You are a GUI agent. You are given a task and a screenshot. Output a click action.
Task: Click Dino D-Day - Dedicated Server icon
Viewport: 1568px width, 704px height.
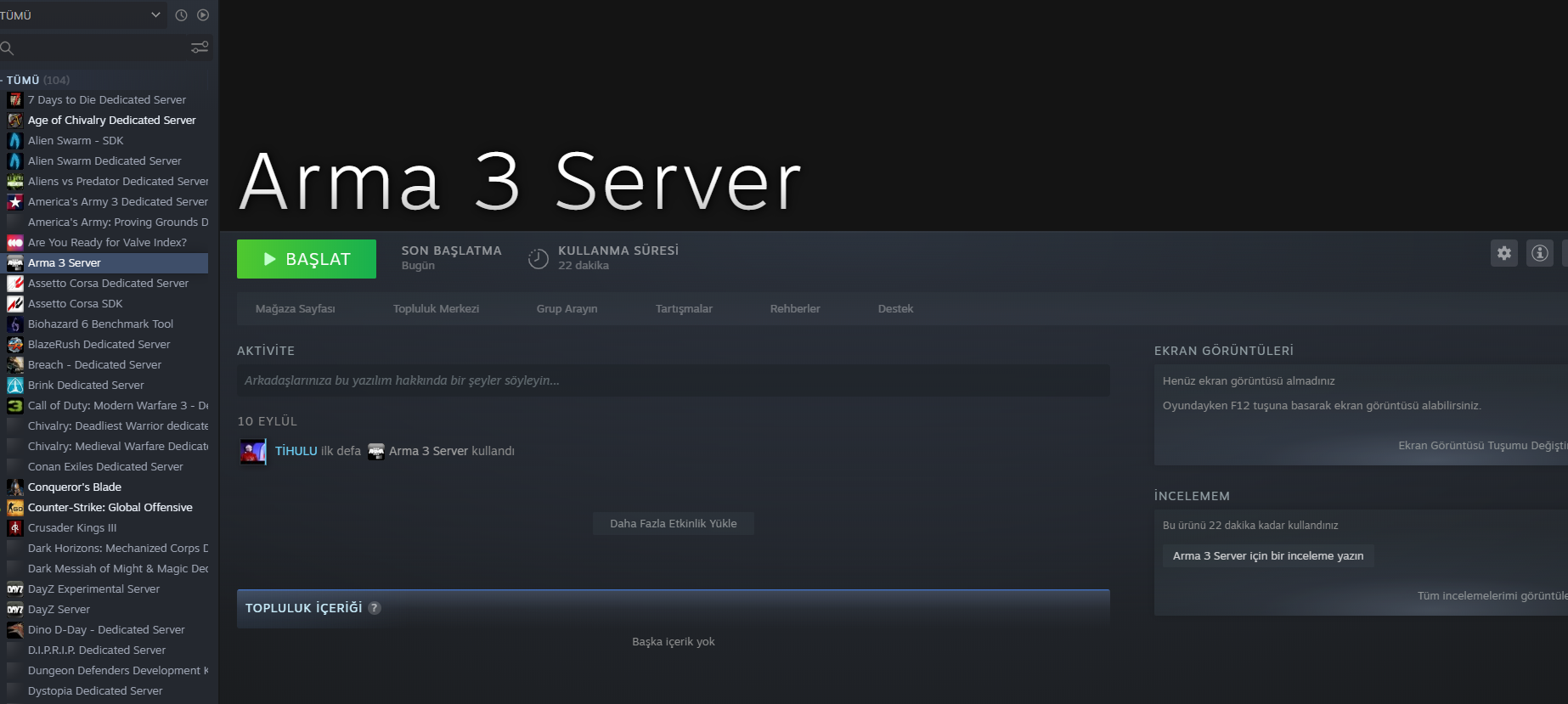(x=15, y=630)
